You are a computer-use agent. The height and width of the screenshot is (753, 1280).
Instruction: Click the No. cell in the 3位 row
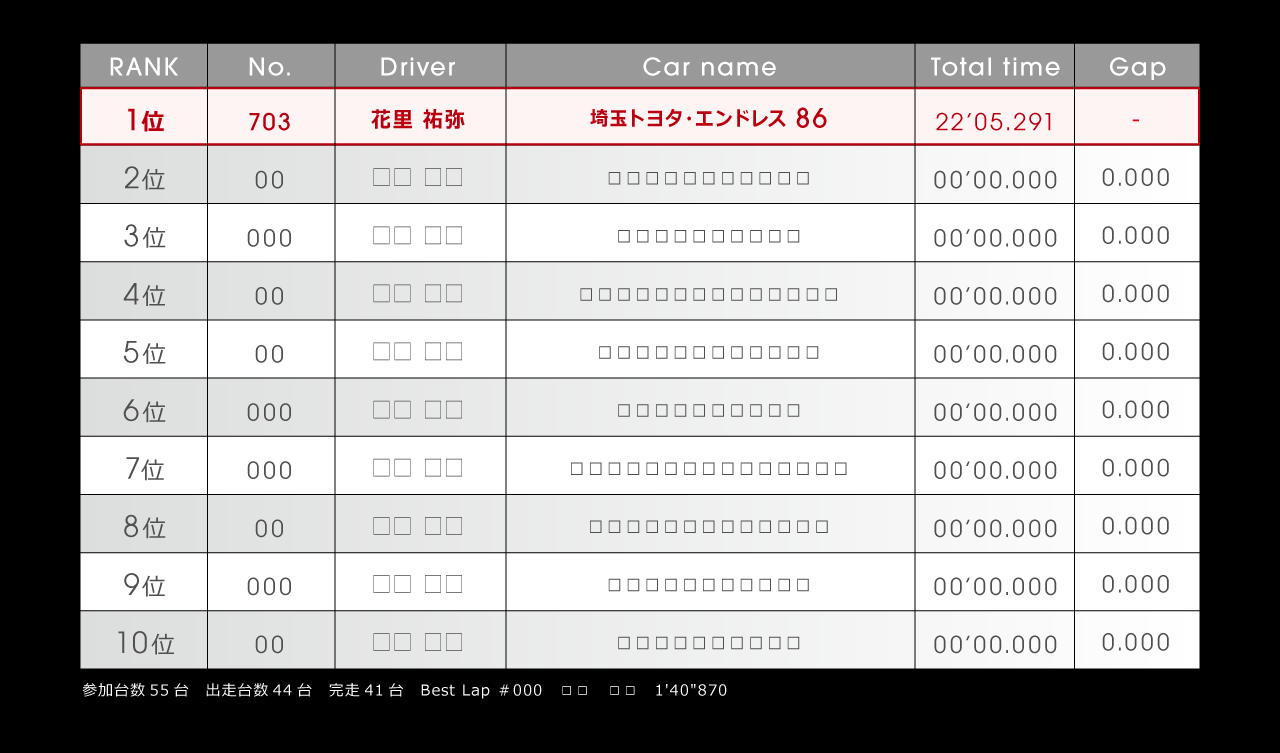click(271, 233)
